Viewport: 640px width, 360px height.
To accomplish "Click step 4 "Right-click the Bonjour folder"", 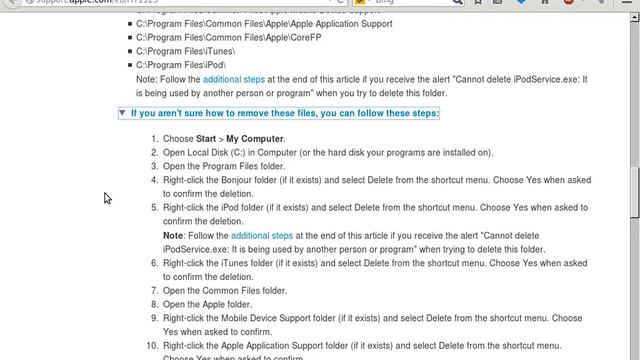I will pos(377,187).
